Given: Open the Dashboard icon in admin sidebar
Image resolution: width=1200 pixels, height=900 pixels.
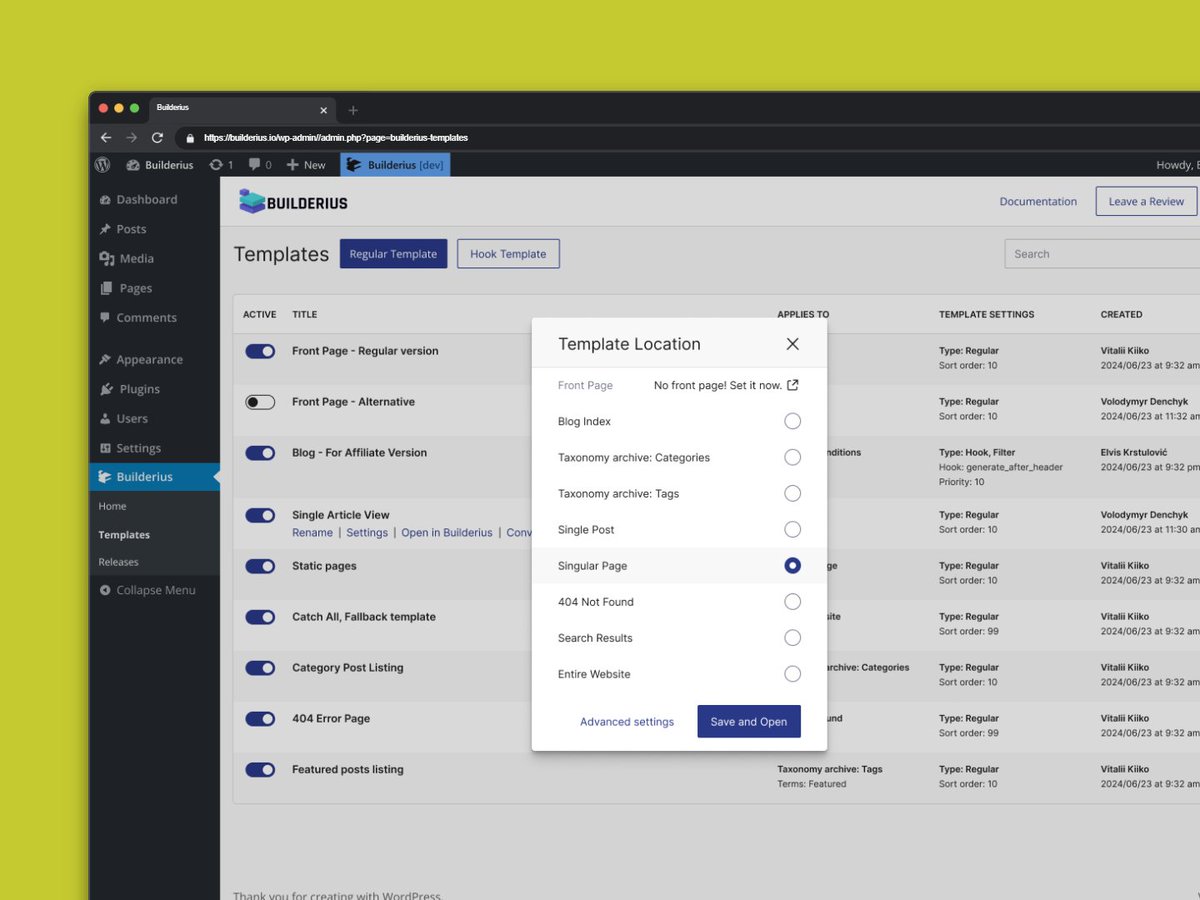Looking at the screenshot, I should coord(106,199).
